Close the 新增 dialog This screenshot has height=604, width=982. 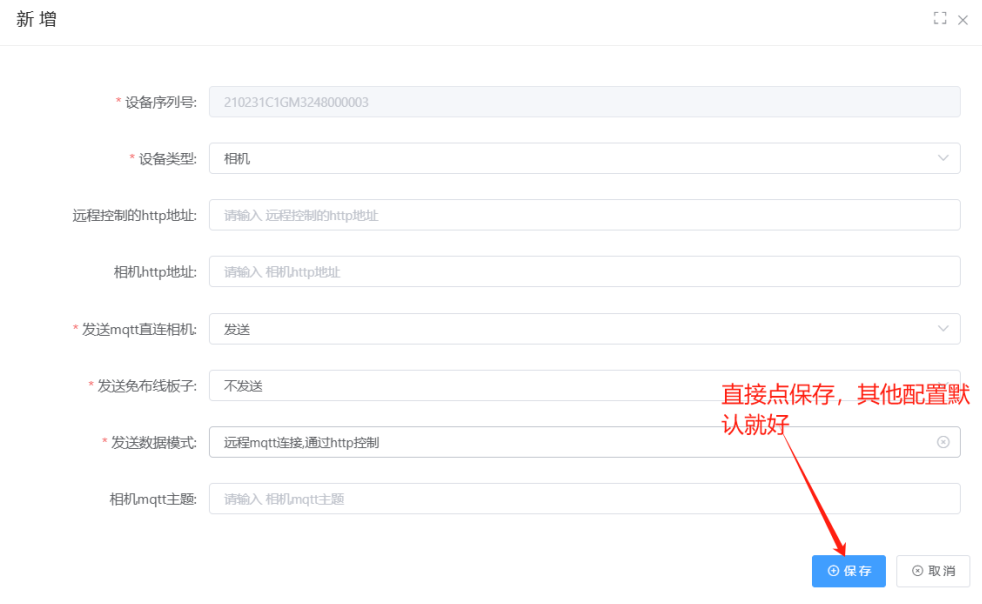[963, 20]
